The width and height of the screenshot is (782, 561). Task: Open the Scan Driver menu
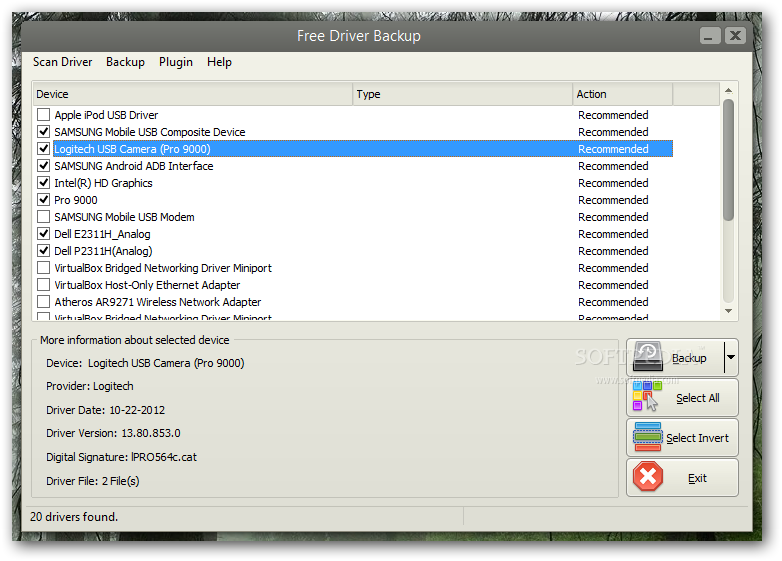coord(62,62)
